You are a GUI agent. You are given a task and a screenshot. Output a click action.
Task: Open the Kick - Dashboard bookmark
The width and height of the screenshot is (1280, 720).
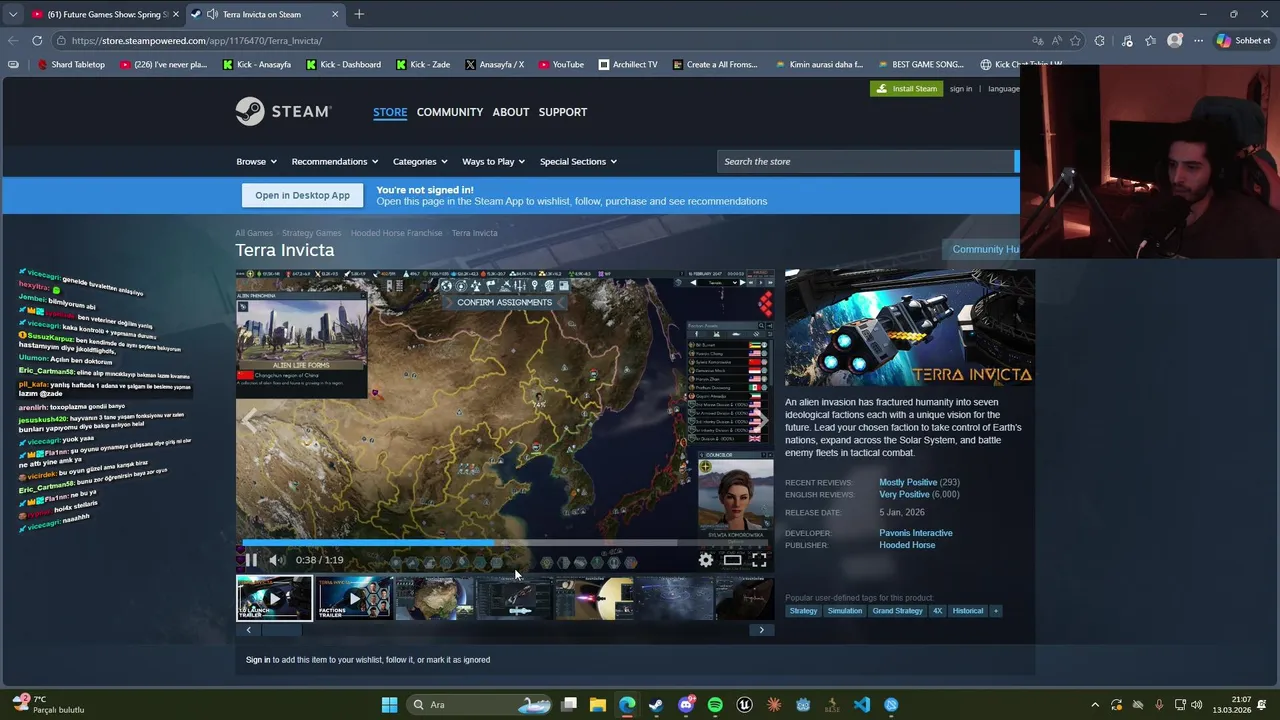point(343,64)
